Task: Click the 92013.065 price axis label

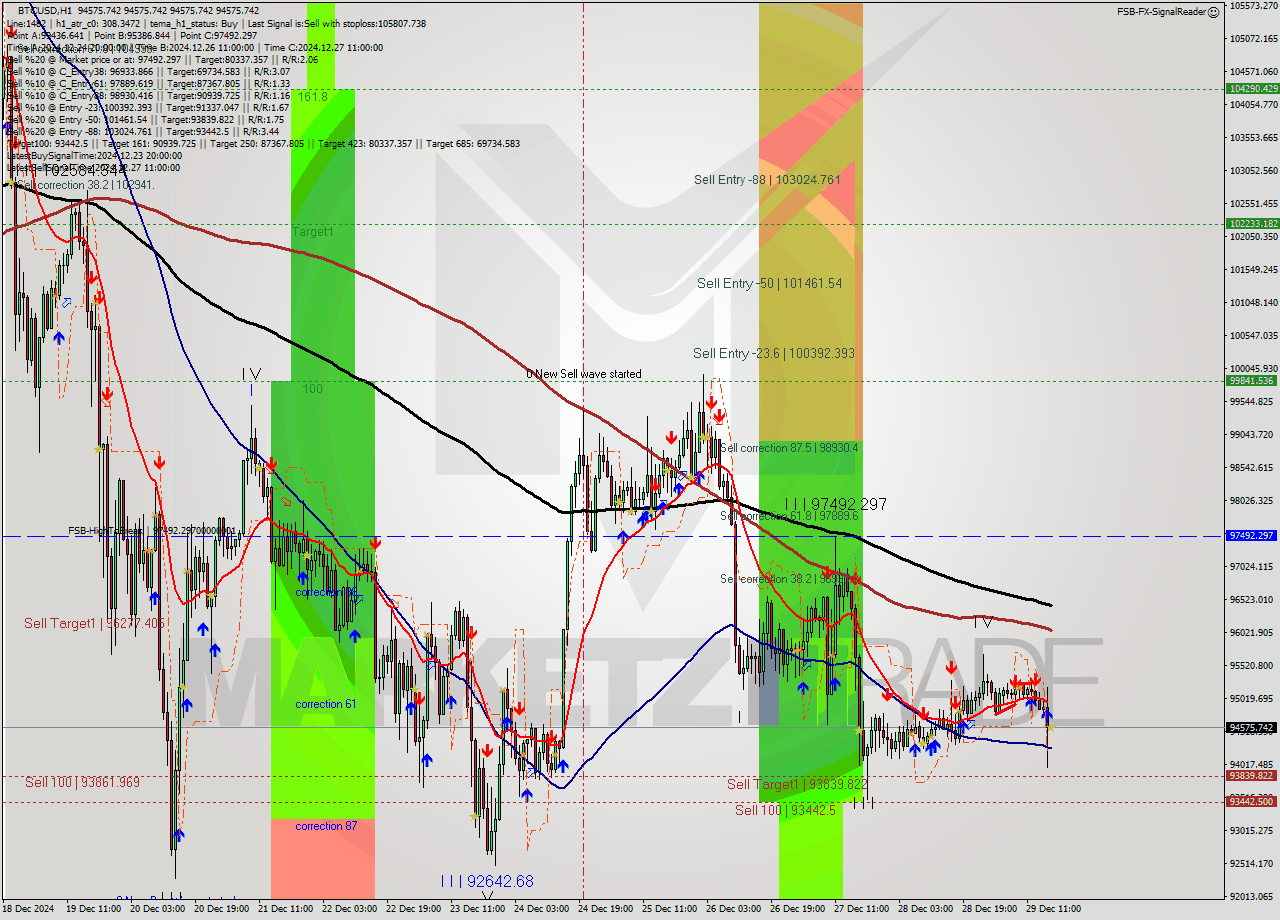Action: [1252, 897]
